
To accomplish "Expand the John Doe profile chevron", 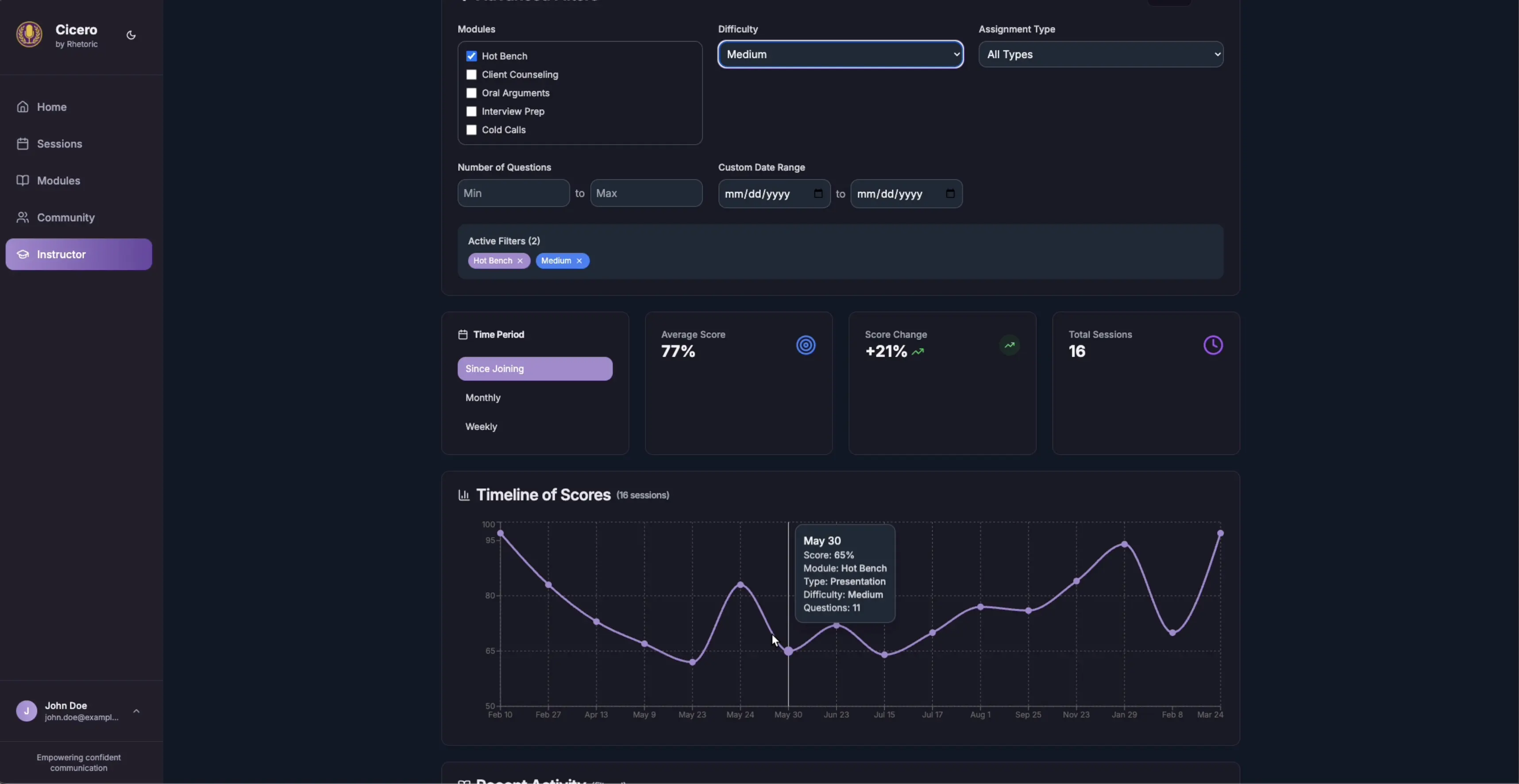I will (x=136, y=711).
